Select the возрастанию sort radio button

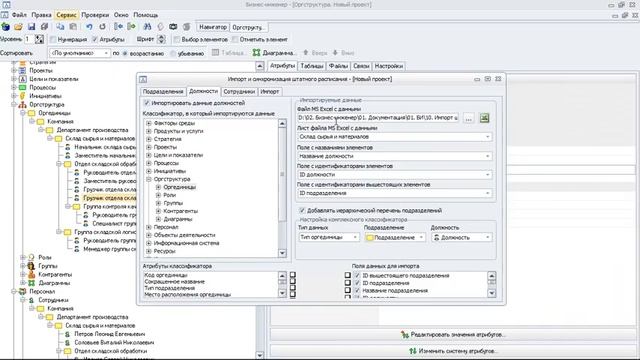[x=125, y=53]
